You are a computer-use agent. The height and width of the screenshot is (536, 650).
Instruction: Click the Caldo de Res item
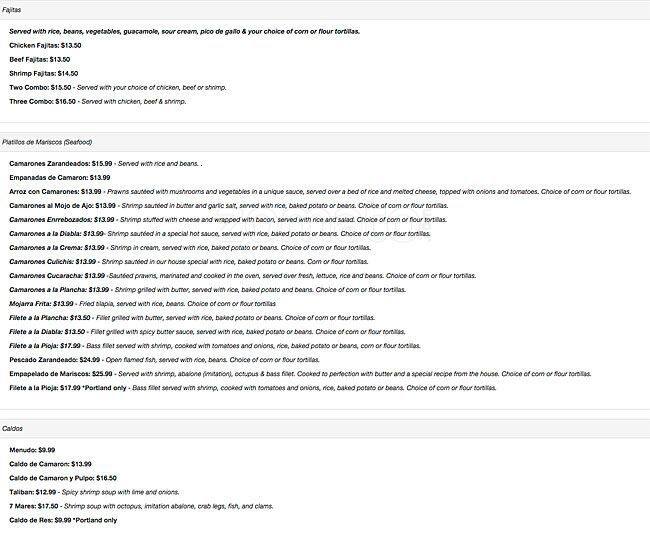[40, 520]
